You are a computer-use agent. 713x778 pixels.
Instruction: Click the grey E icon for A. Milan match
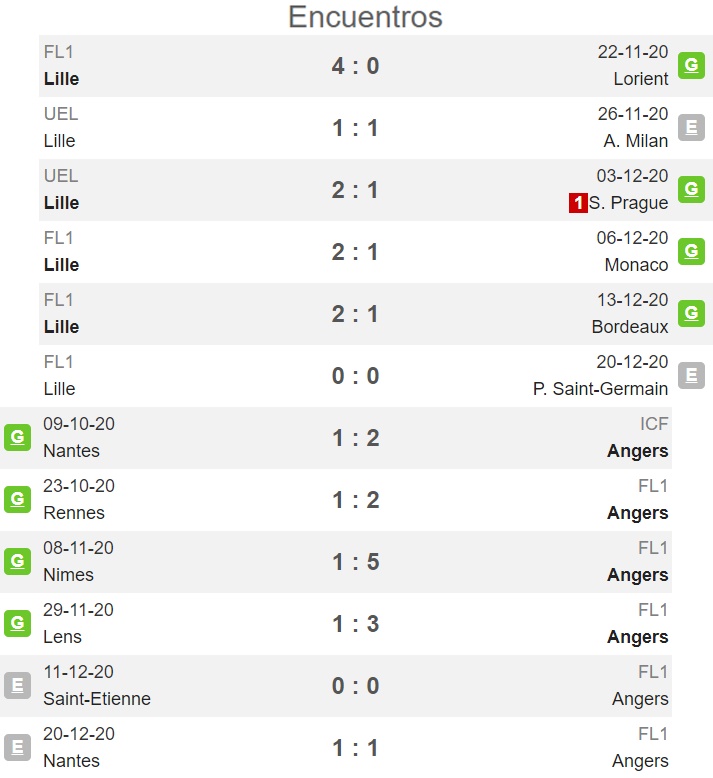(691, 128)
